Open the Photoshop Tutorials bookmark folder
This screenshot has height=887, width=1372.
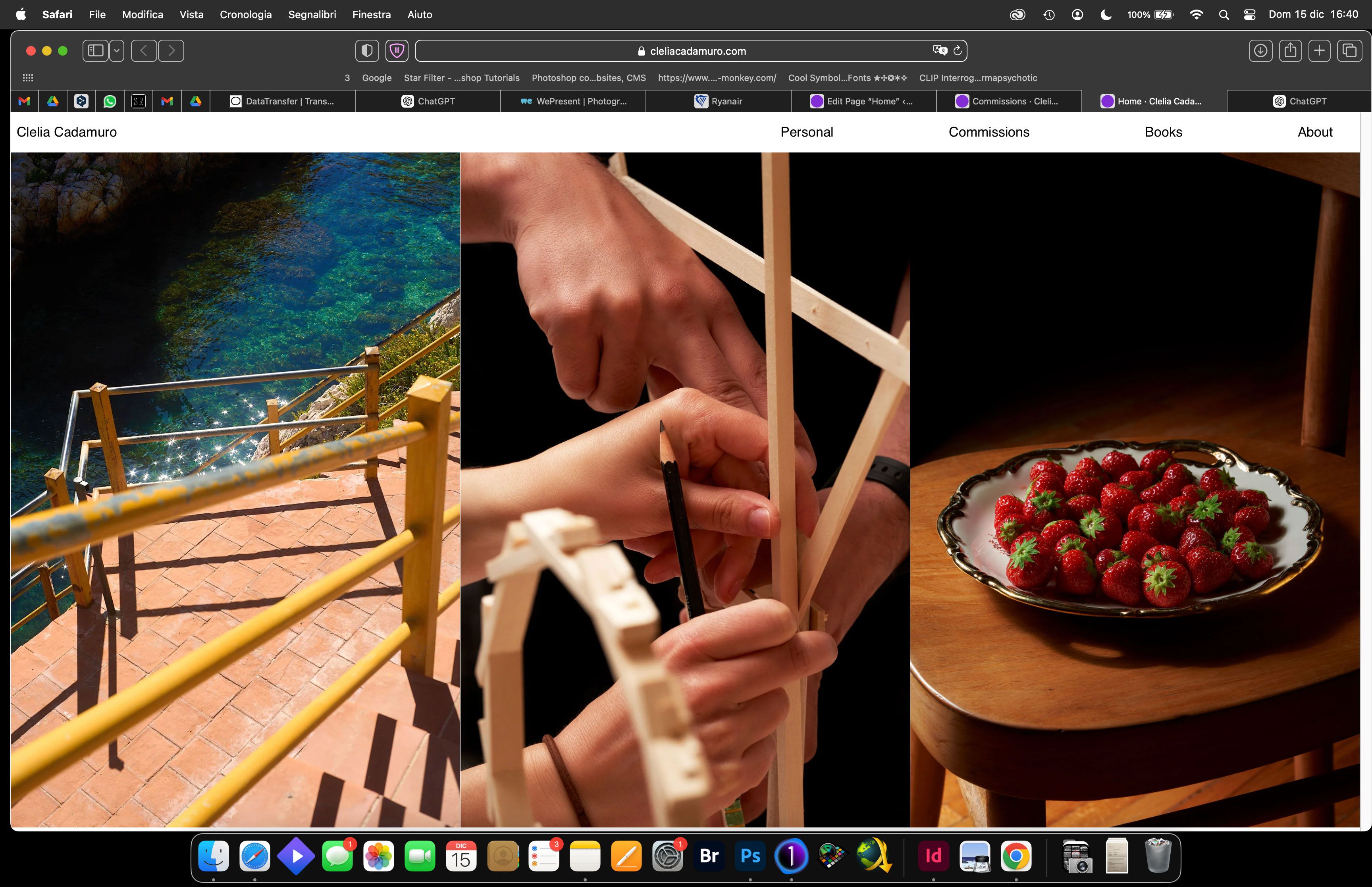pyautogui.click(x=461, y=78)
